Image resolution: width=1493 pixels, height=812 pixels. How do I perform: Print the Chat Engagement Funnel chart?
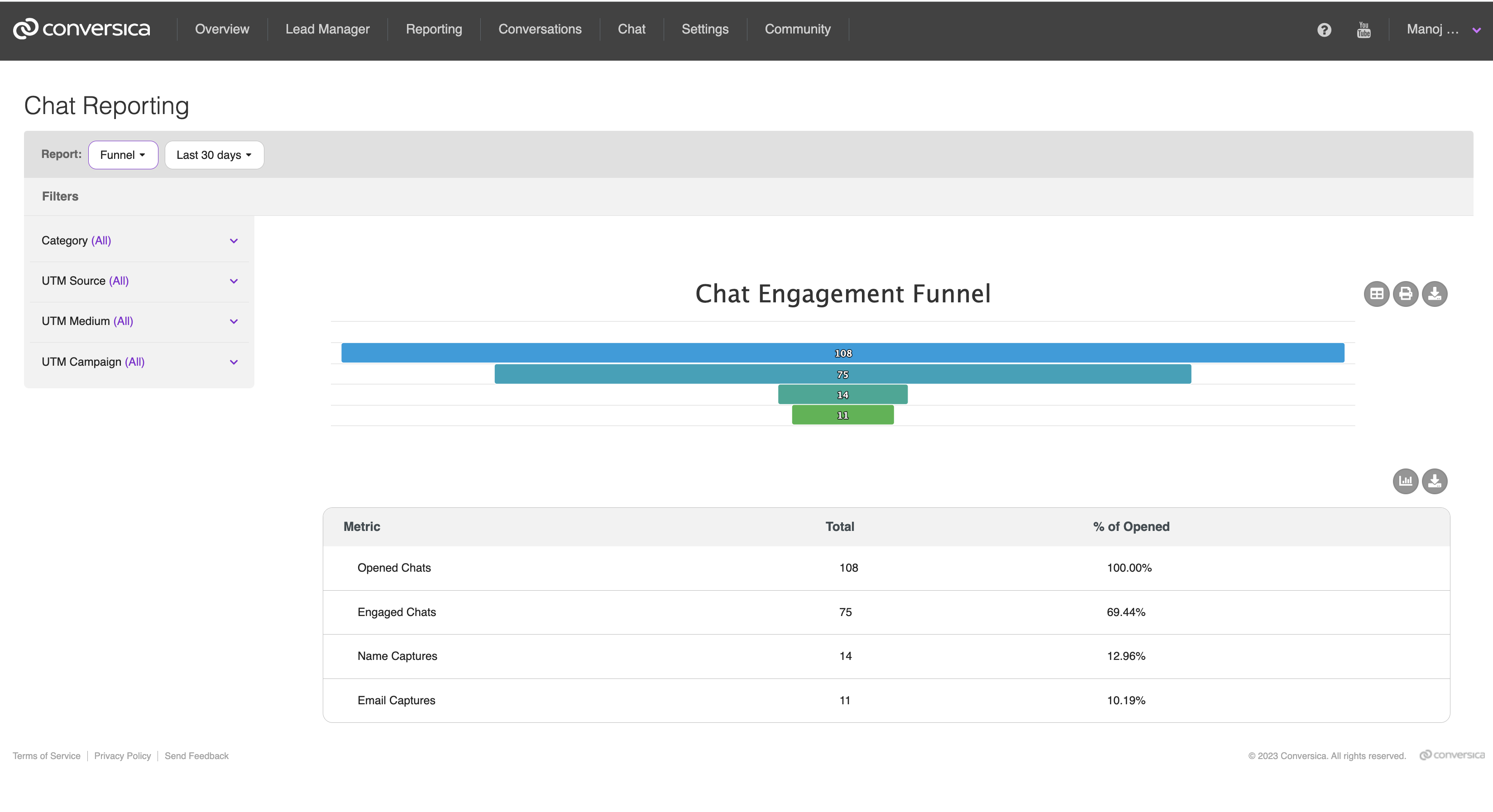[1406, 294]
